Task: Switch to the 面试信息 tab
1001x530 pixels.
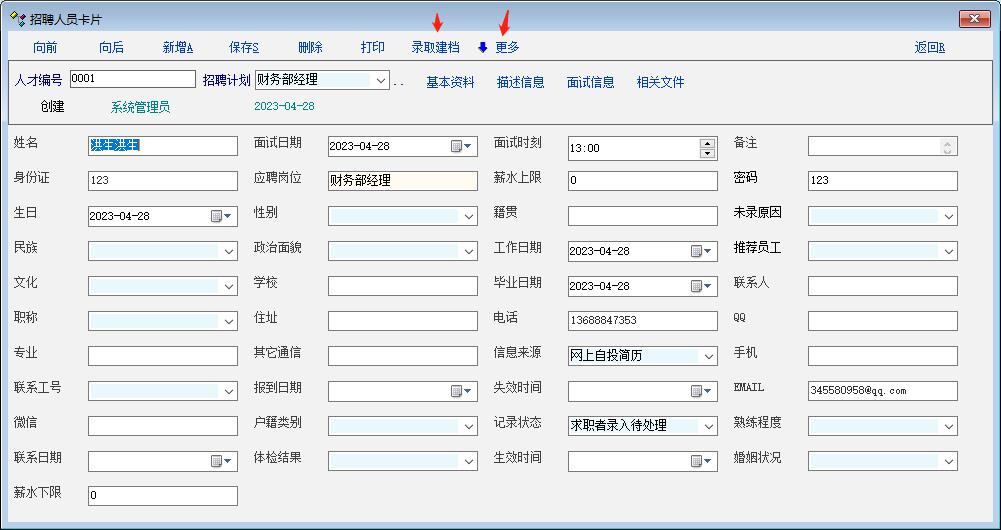Action: click(590, 82)
